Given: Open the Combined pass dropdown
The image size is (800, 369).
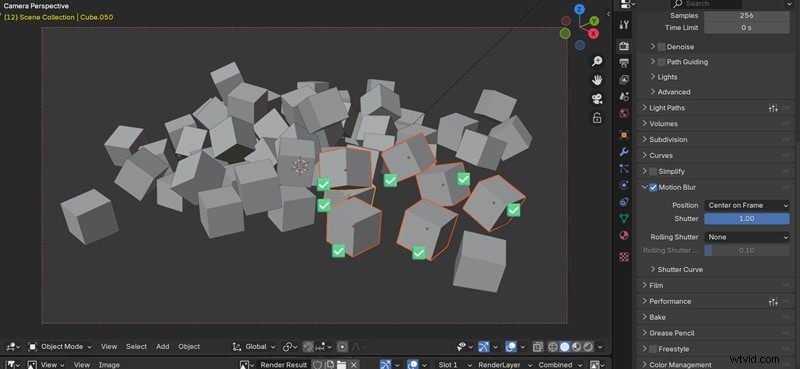Looking at the screenshot, I should 559,364.
